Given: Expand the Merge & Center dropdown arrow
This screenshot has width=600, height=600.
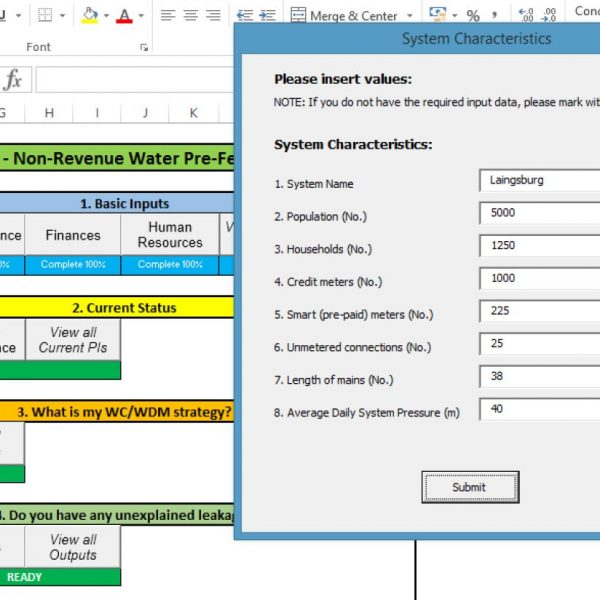Looking at the screenshot, I should coord(410,16).
